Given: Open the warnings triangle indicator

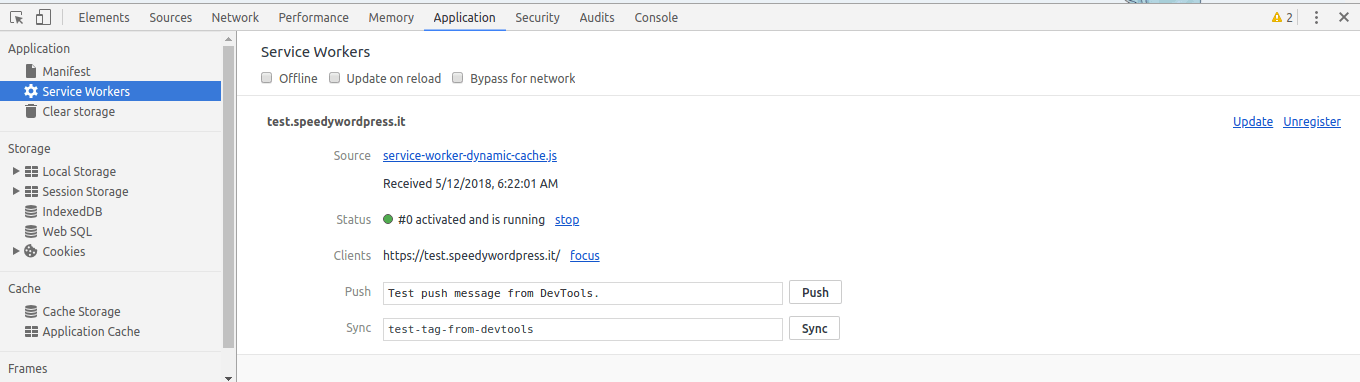Looking at the screenshot, I should [x=1276, y=17].
